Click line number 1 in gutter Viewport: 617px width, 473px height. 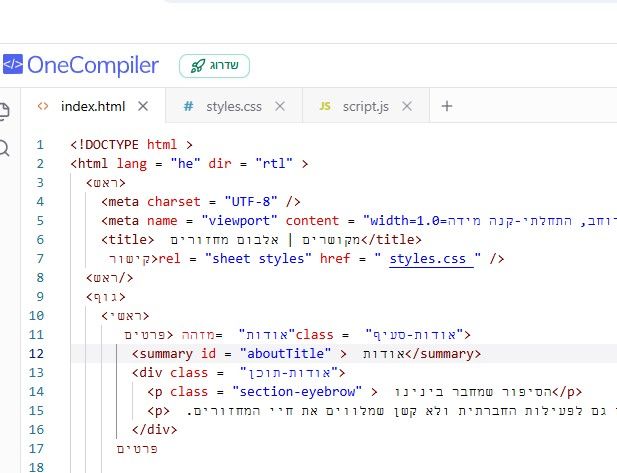[40, 145]
